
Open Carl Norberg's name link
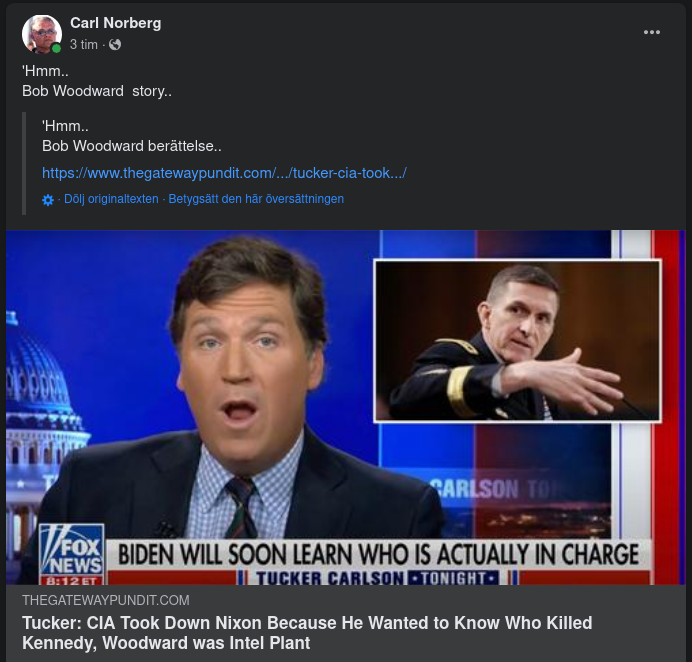pyautogui.click(x=115, y=23)
